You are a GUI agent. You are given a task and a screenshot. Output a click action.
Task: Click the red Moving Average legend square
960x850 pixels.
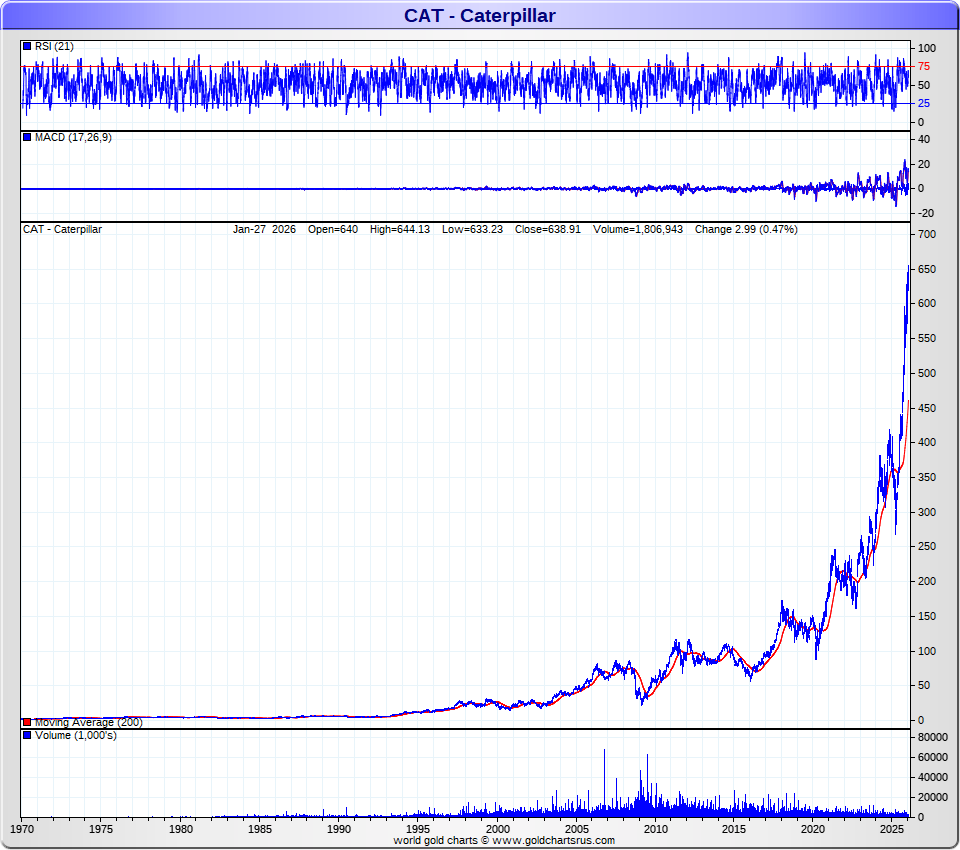pyautogui.click(x=27, y=722)
